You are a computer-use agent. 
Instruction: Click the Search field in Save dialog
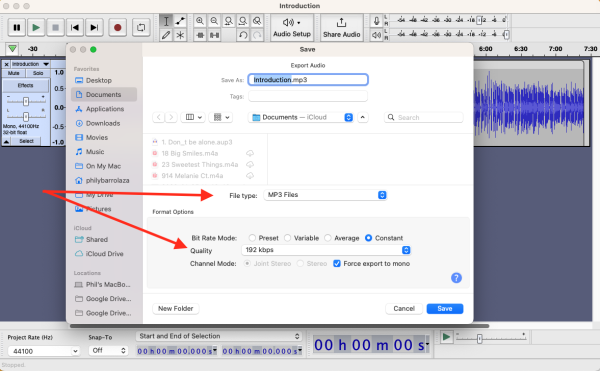coord(424,117)
